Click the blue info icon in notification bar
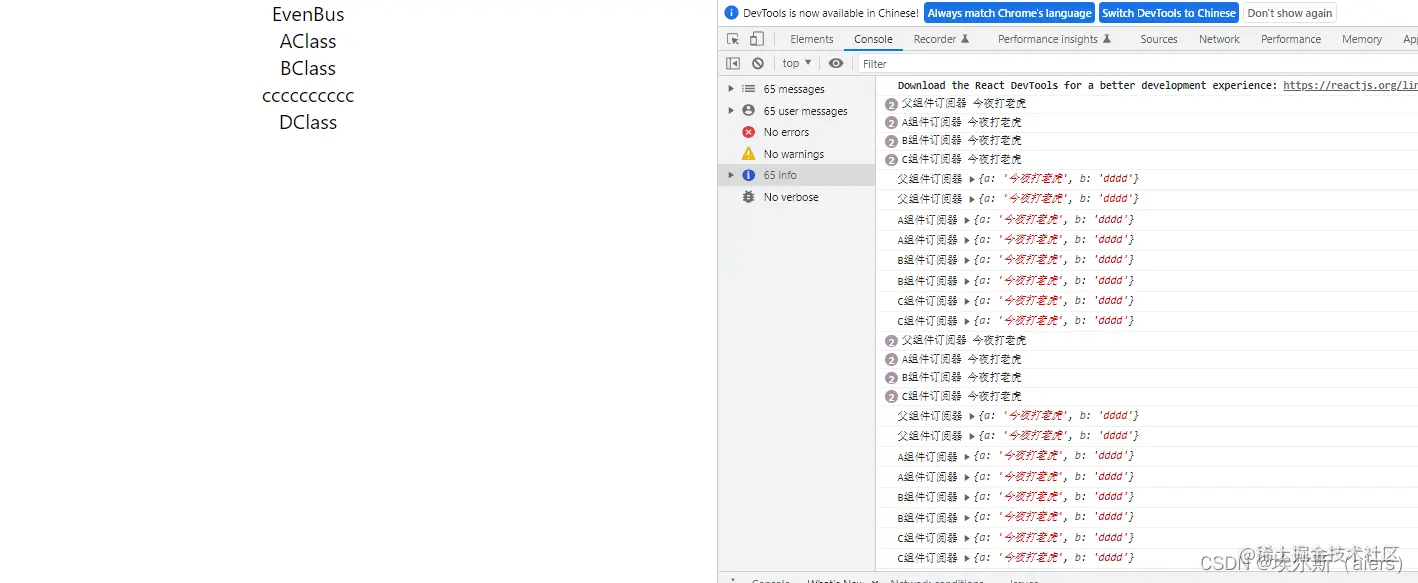The width and height of the screenshot is (1418, 583). (727, 12)
